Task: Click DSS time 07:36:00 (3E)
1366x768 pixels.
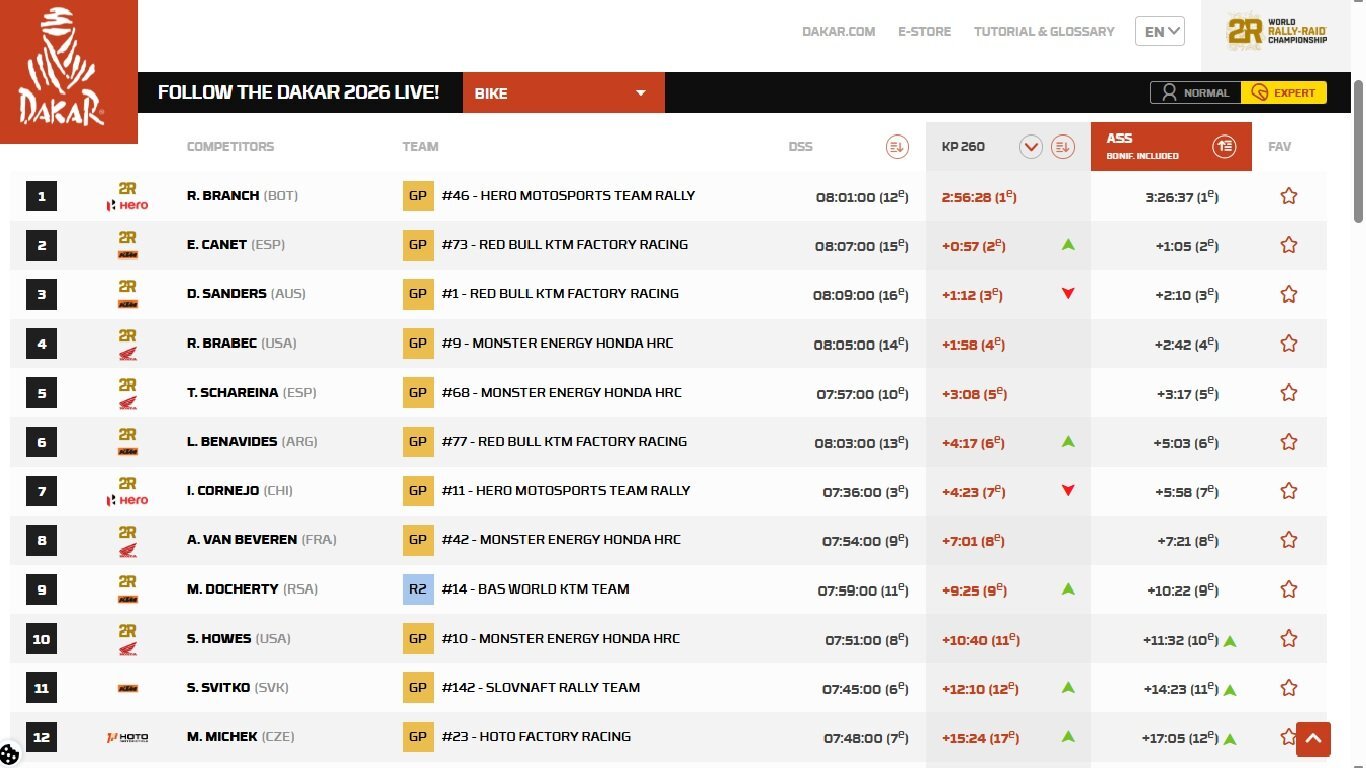Action: tap(866, 492)
